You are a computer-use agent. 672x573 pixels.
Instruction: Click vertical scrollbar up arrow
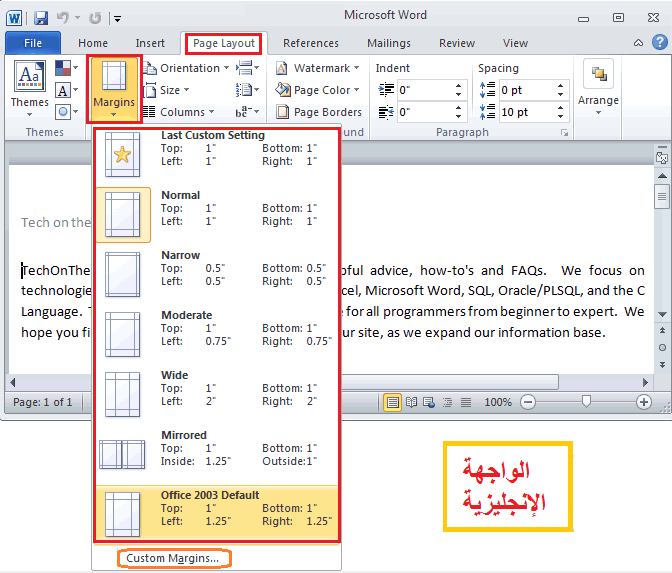[662, 176]
